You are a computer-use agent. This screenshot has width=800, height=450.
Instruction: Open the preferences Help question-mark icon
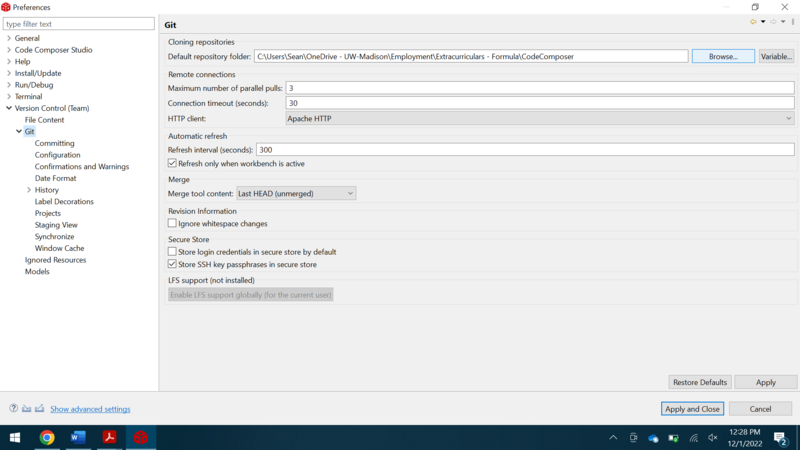(x=14, y=408)
